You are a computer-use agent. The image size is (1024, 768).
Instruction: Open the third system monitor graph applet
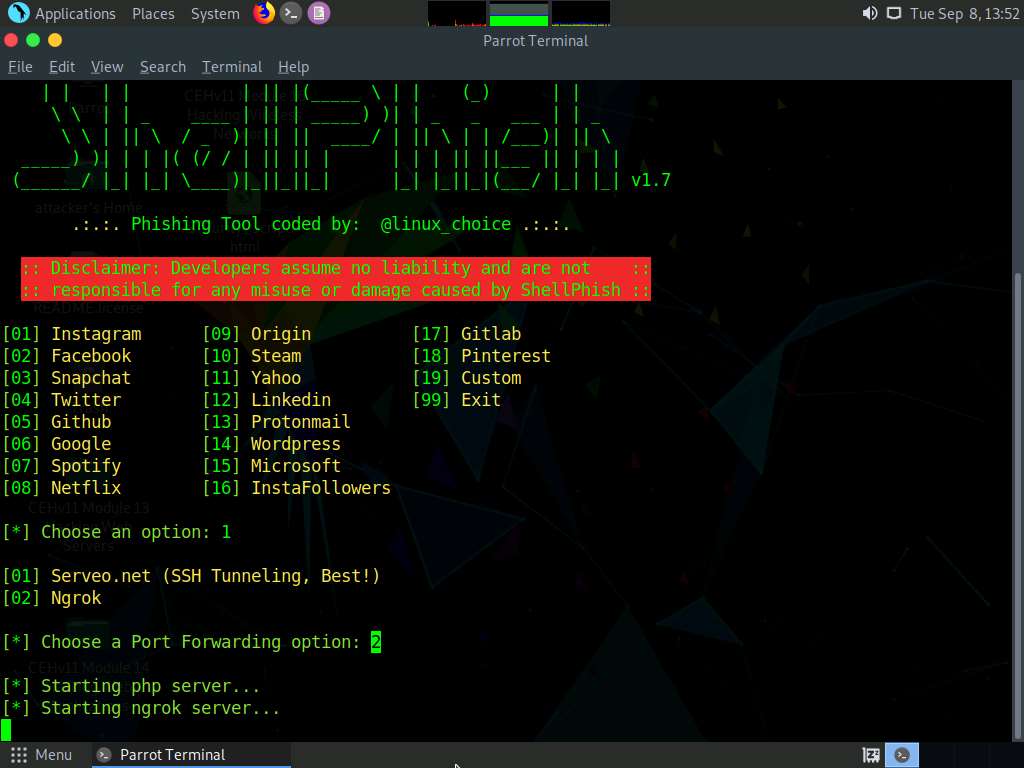581,14
